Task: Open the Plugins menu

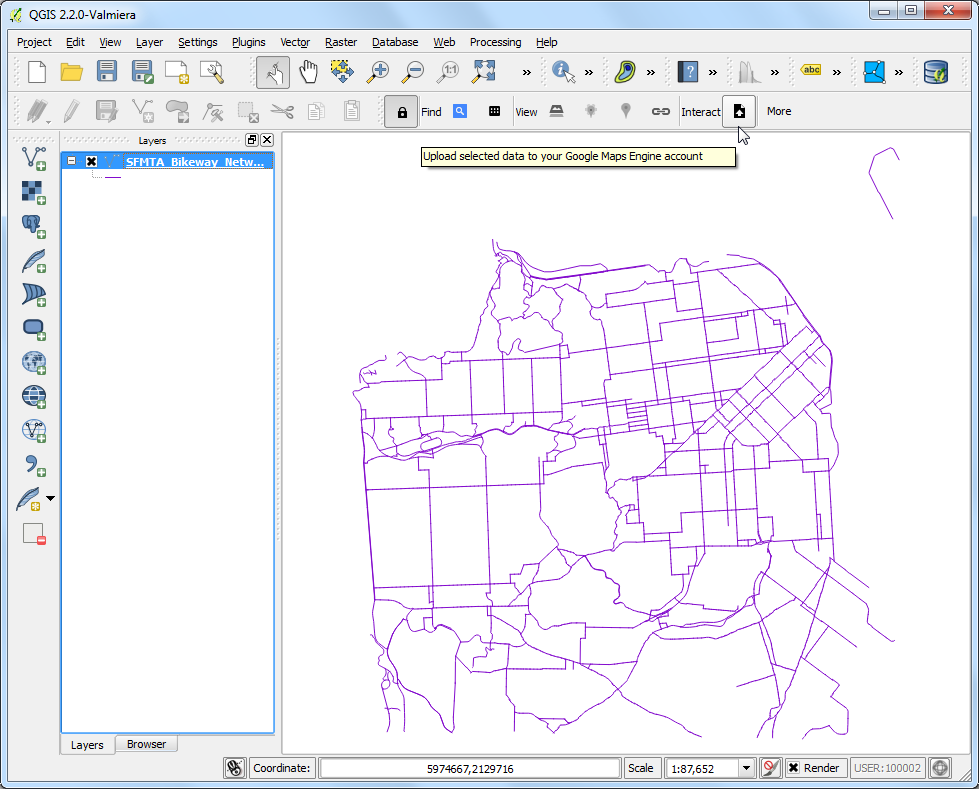Action: 248,42
